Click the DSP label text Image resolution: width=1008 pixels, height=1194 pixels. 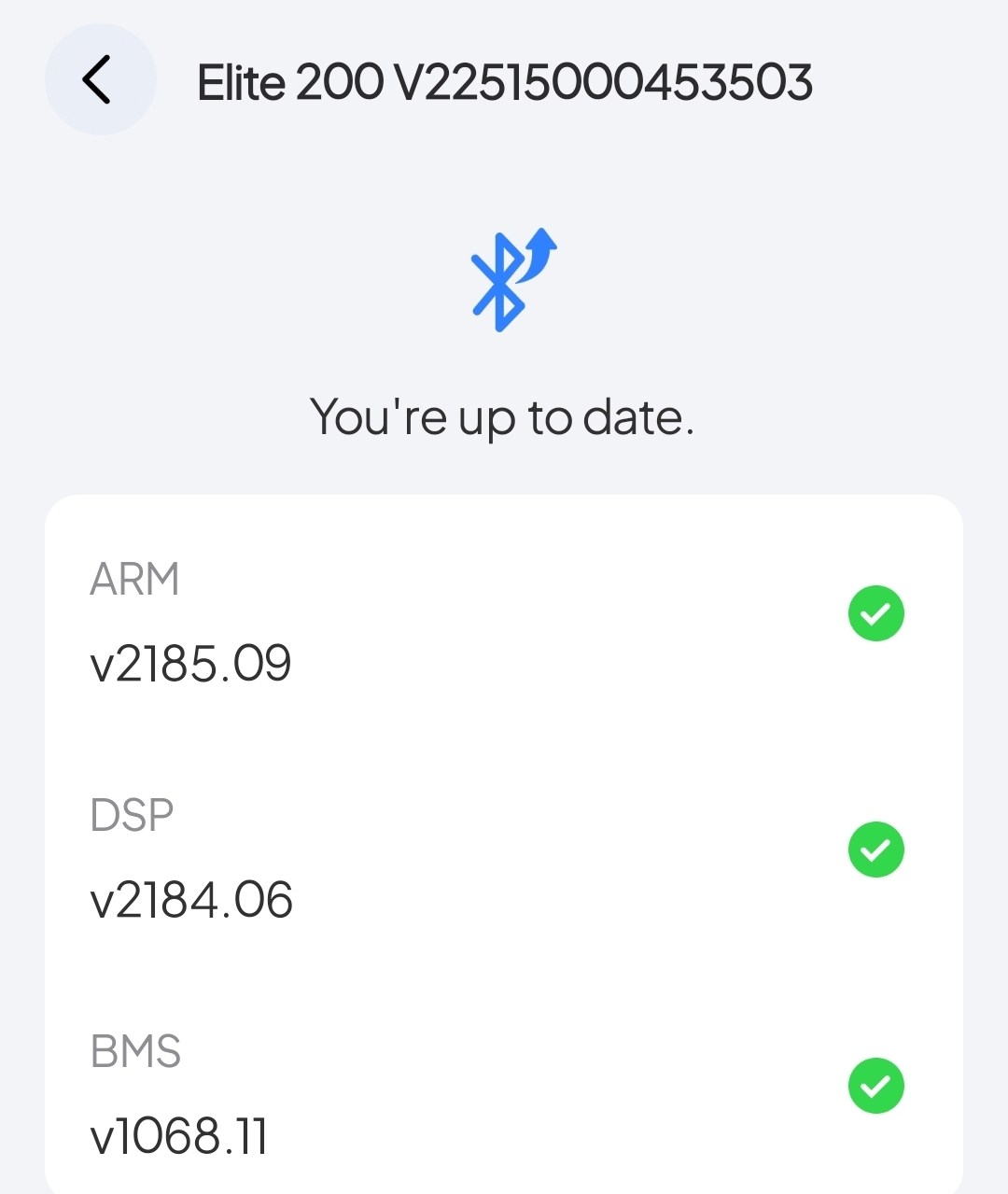coord(132,815)
